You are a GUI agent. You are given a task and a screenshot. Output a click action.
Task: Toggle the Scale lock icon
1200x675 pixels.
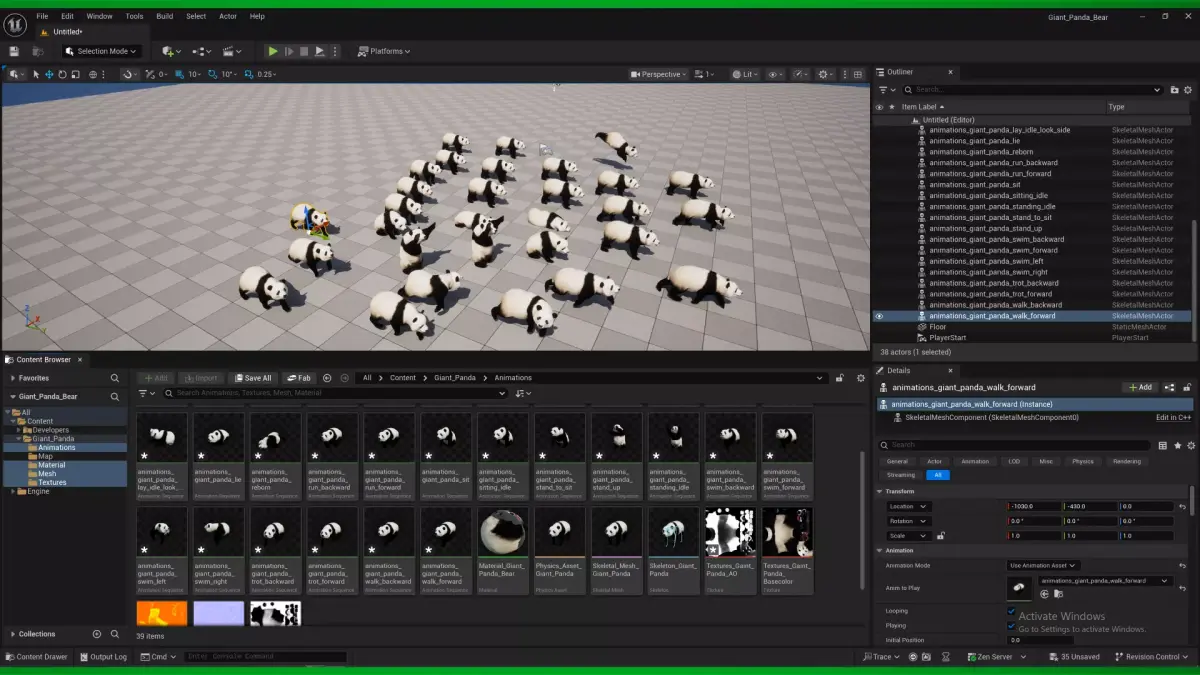(x=940, y=536)
